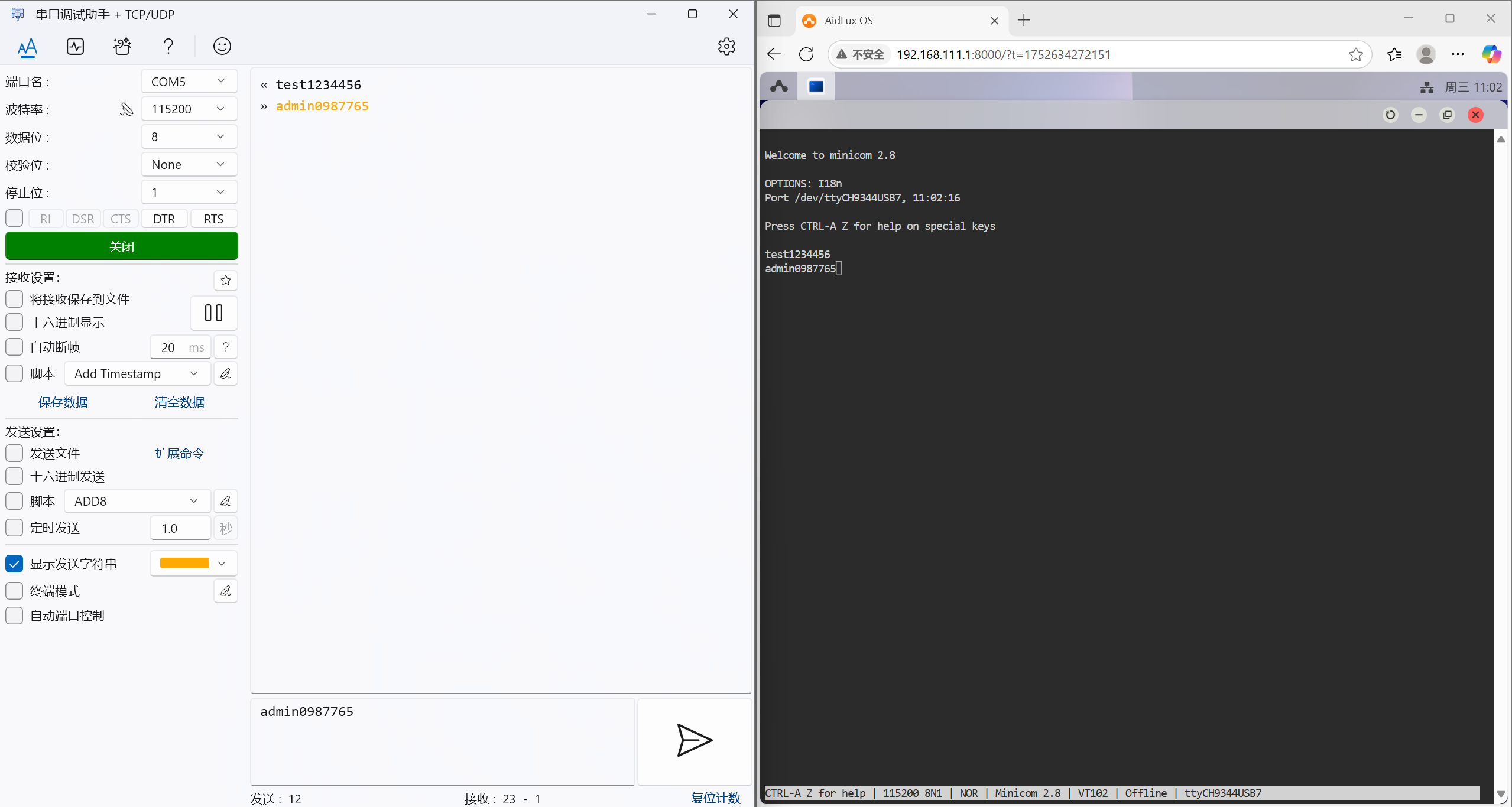
Task: Open the question mark help icon
Action: (168, 46)
